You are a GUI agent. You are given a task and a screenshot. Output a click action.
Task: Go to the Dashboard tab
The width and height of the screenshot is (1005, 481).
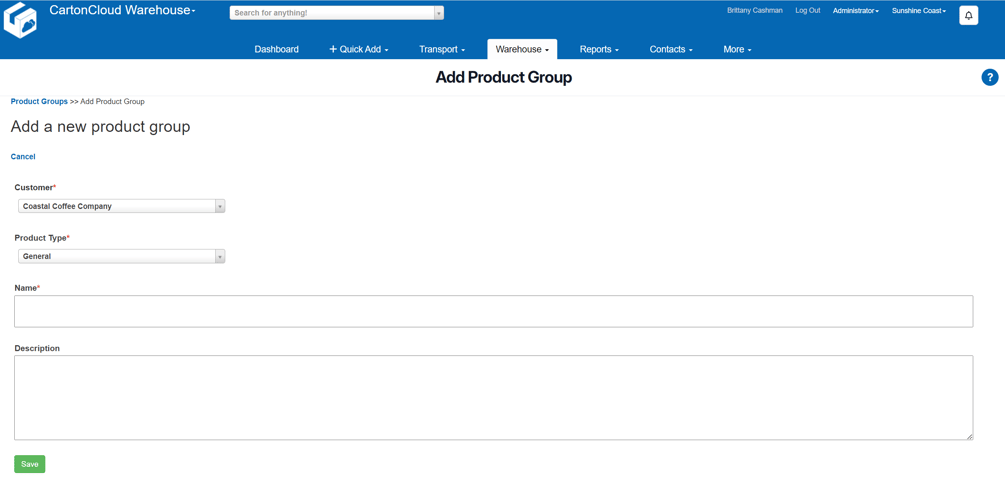[276, 49]
